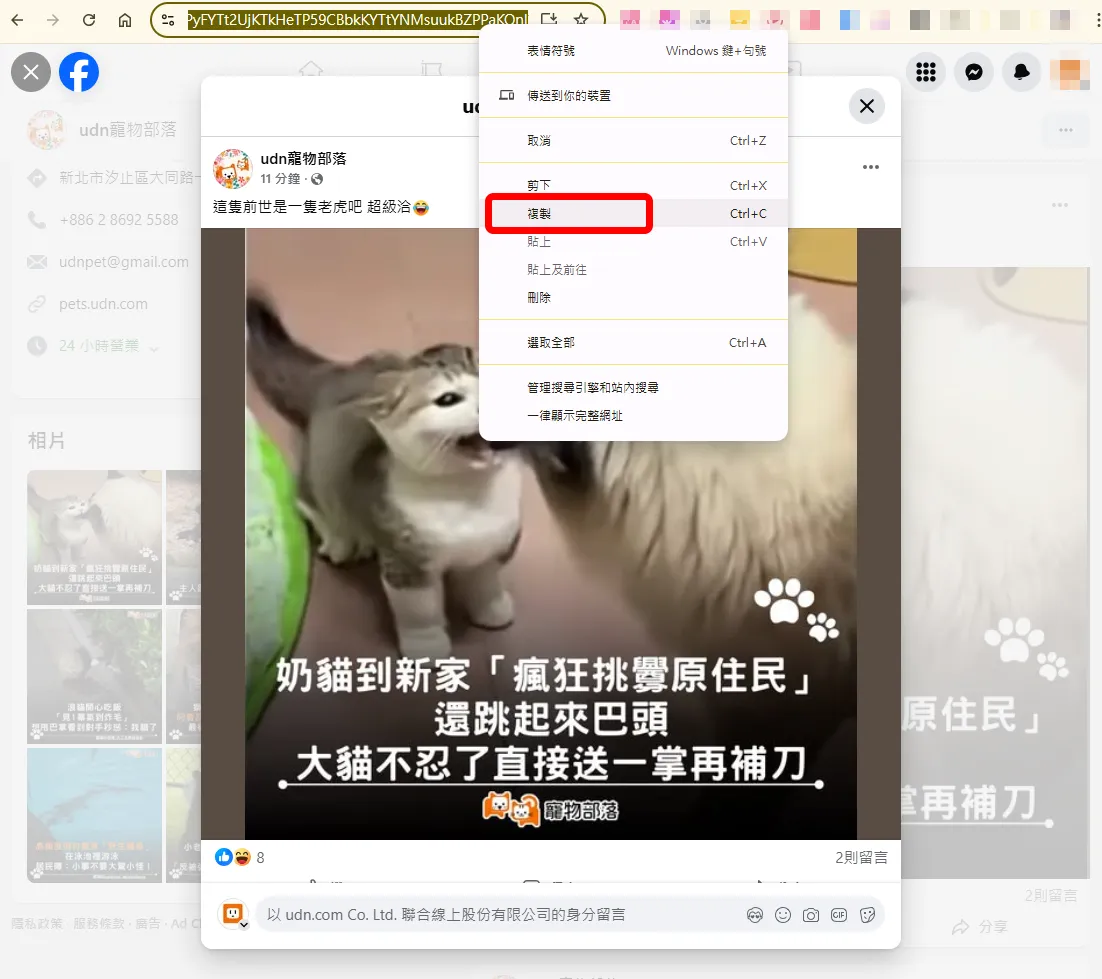Pick 貼上及前往 from the context menu
Viewport: 1102px width, 979px height.
pos(556,270)
